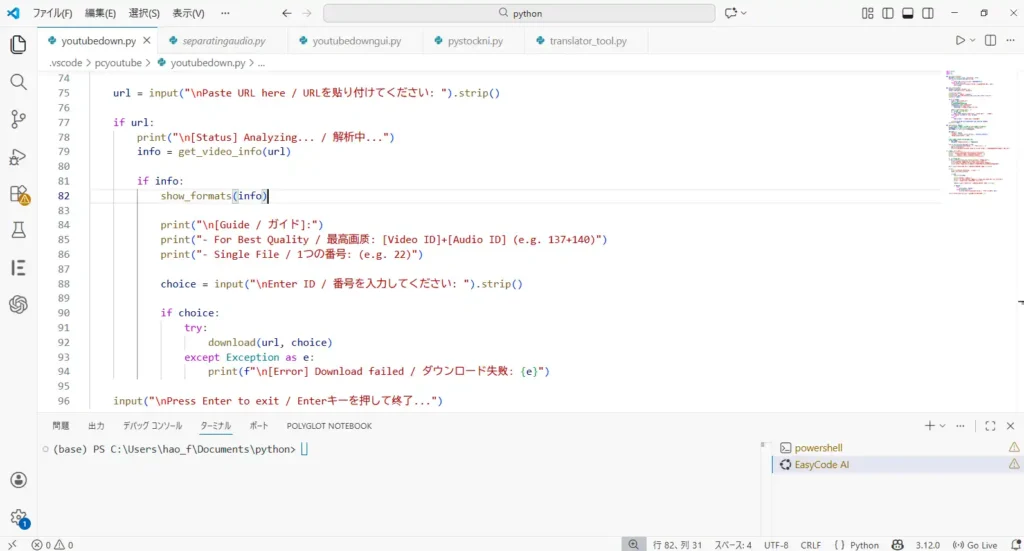Click the VS Code logo icon
Image resolution: width=1024 pixels, height=551 pixels.
(12, 13)
